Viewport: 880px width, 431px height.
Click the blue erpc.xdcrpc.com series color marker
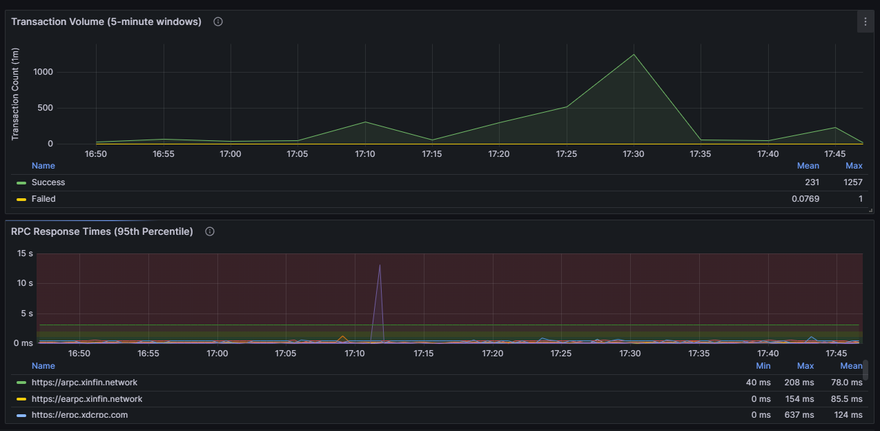21,415
